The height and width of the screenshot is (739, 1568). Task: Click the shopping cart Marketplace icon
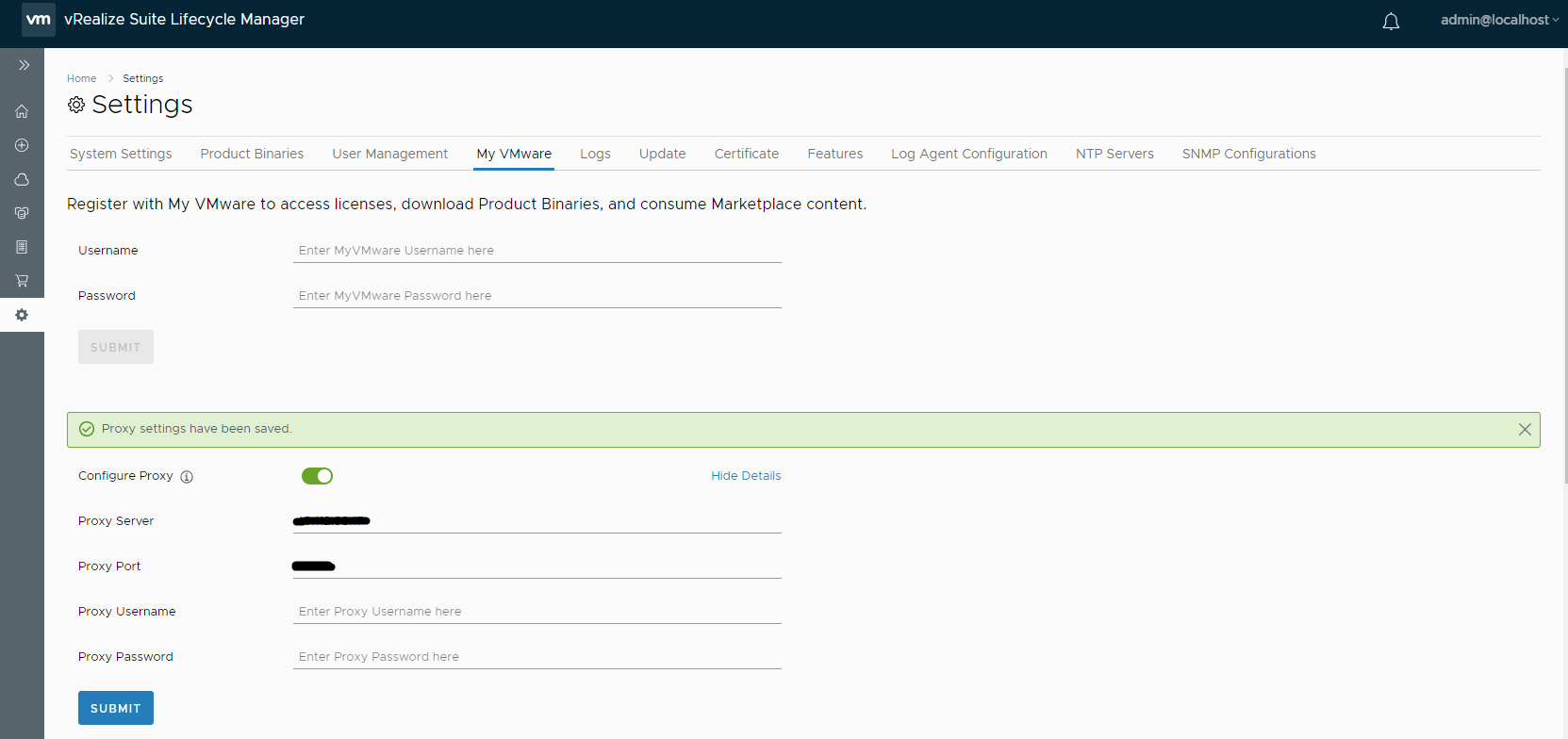click(22, 281)
